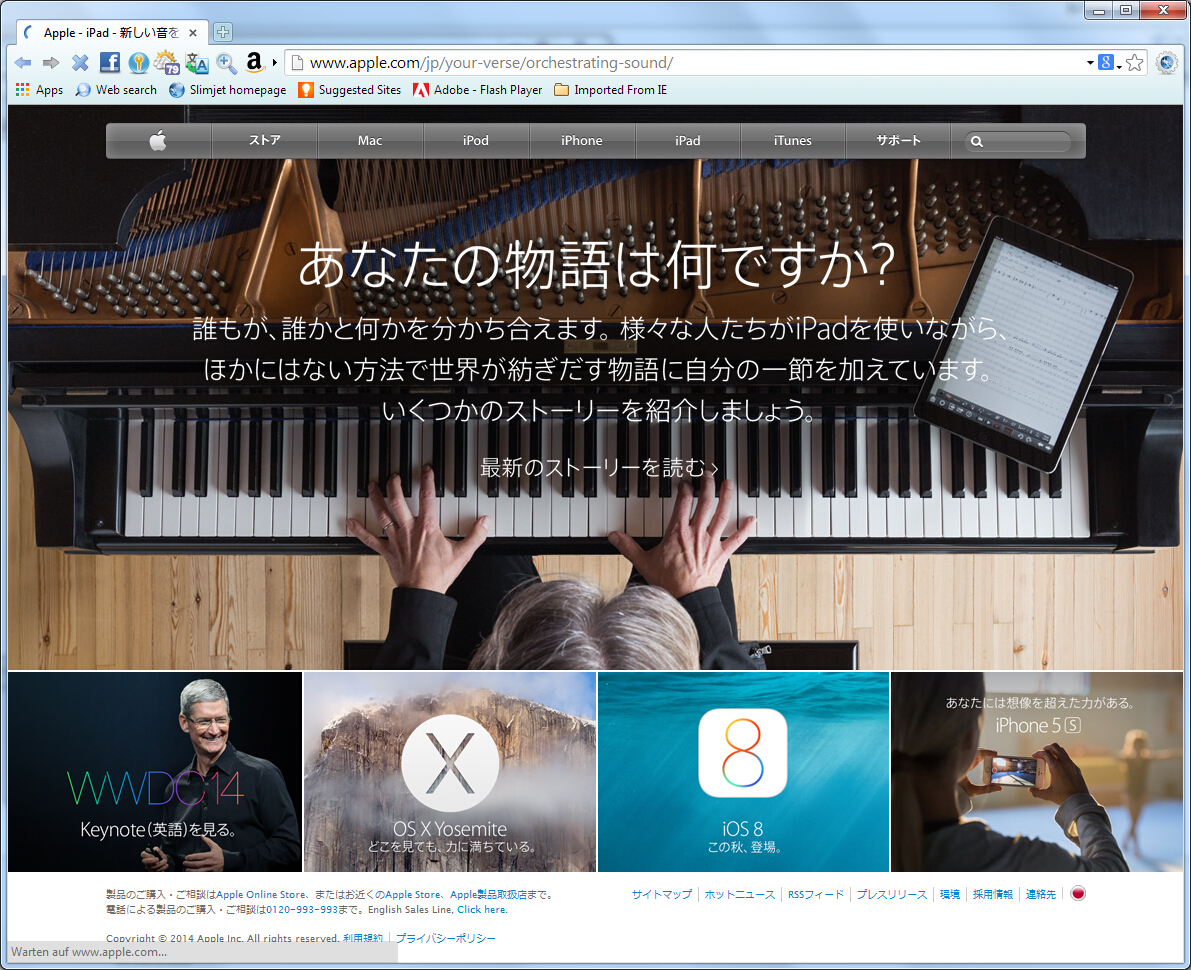Click the page icon in the address bar
The image size is (1191, 970).
(298, 63)
